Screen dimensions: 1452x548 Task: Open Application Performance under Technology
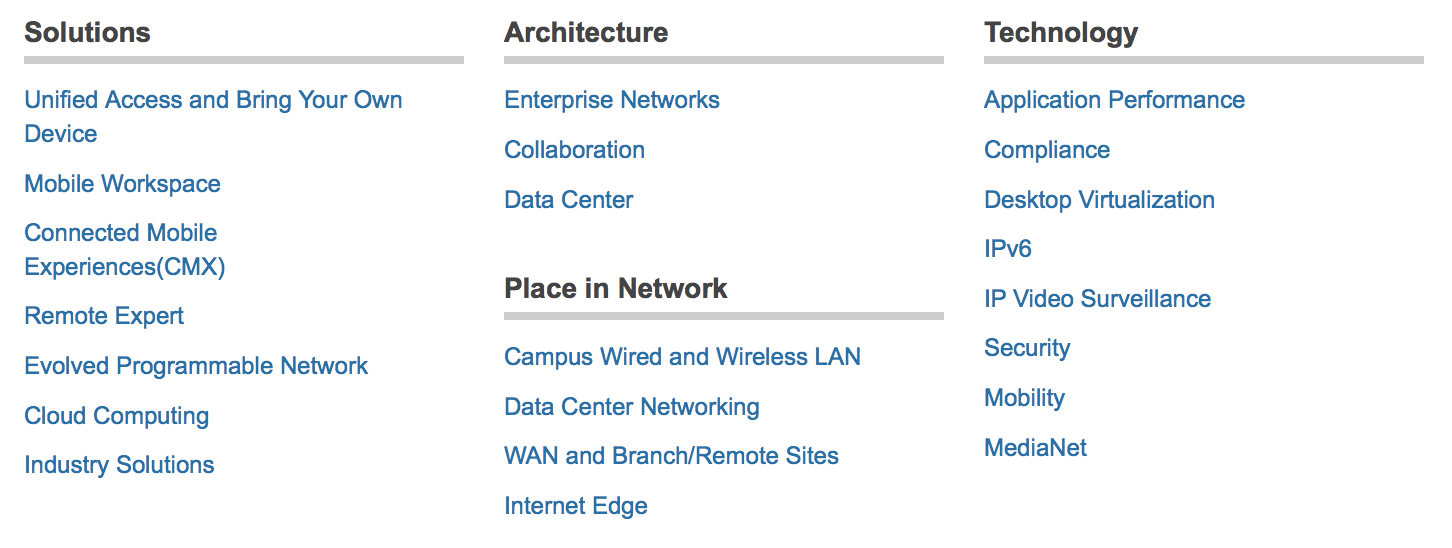1115,100
